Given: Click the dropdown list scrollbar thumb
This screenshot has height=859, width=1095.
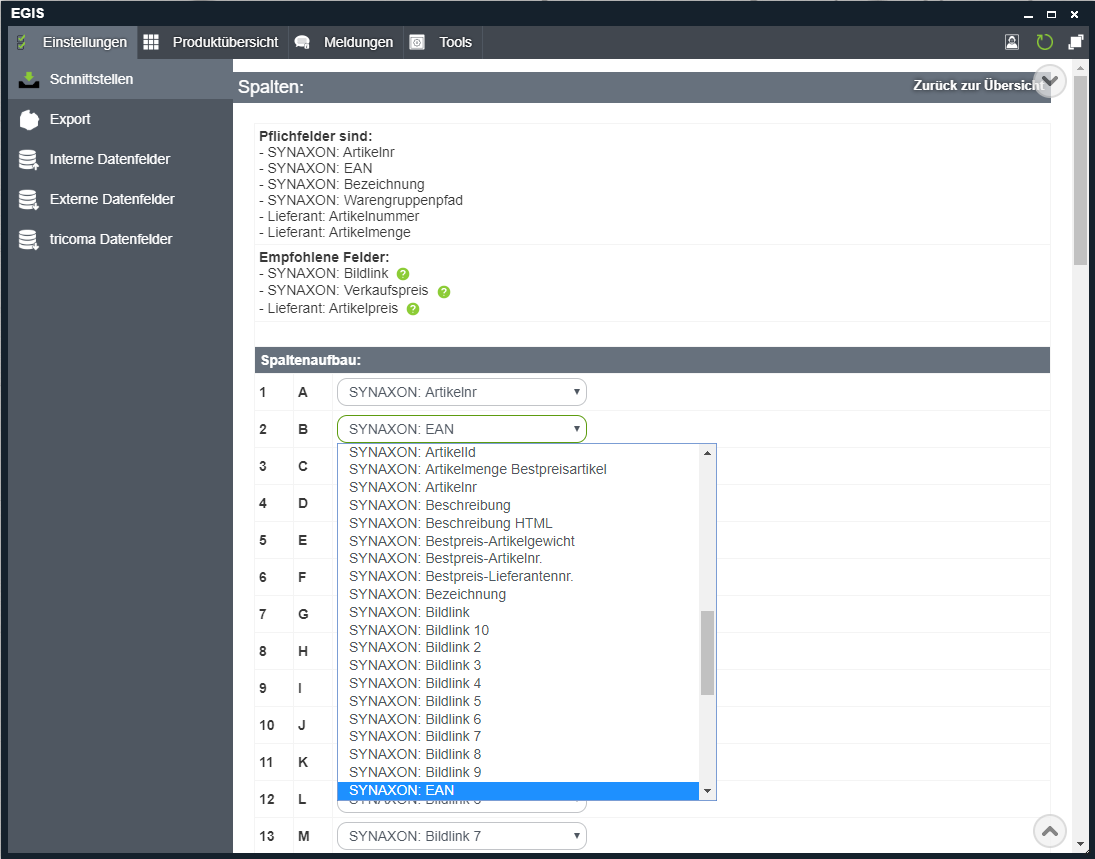Looking at the screenshot, I should pos(707,653).
